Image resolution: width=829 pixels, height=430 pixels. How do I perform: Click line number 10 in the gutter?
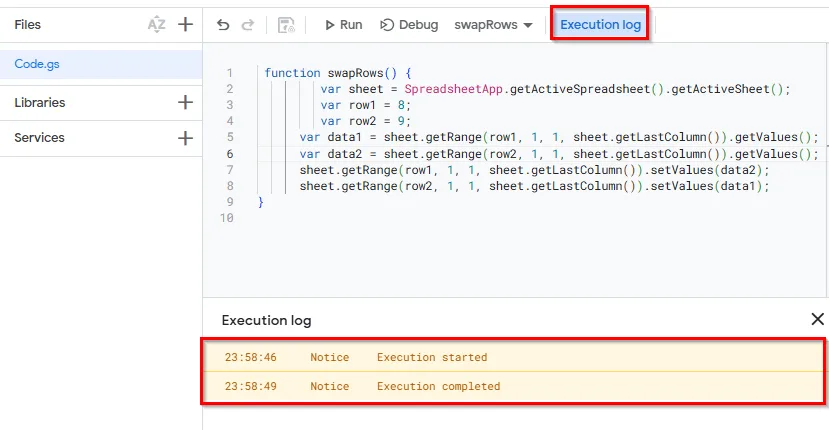coord(227,217)
